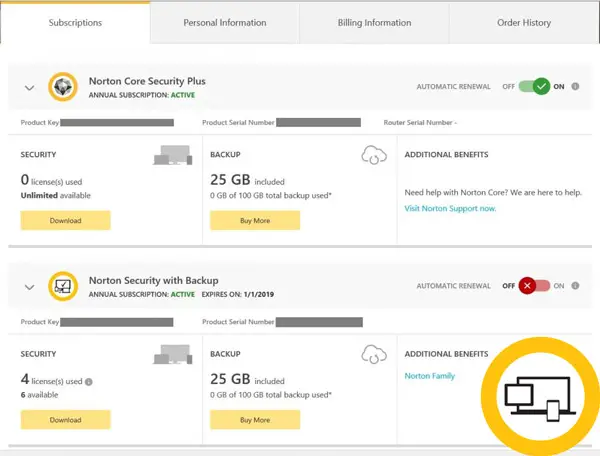Viewport: 600px width, 456px height.
Task: Click the info icon beside 4 license(s) used
Action: [x=90, y=381]
